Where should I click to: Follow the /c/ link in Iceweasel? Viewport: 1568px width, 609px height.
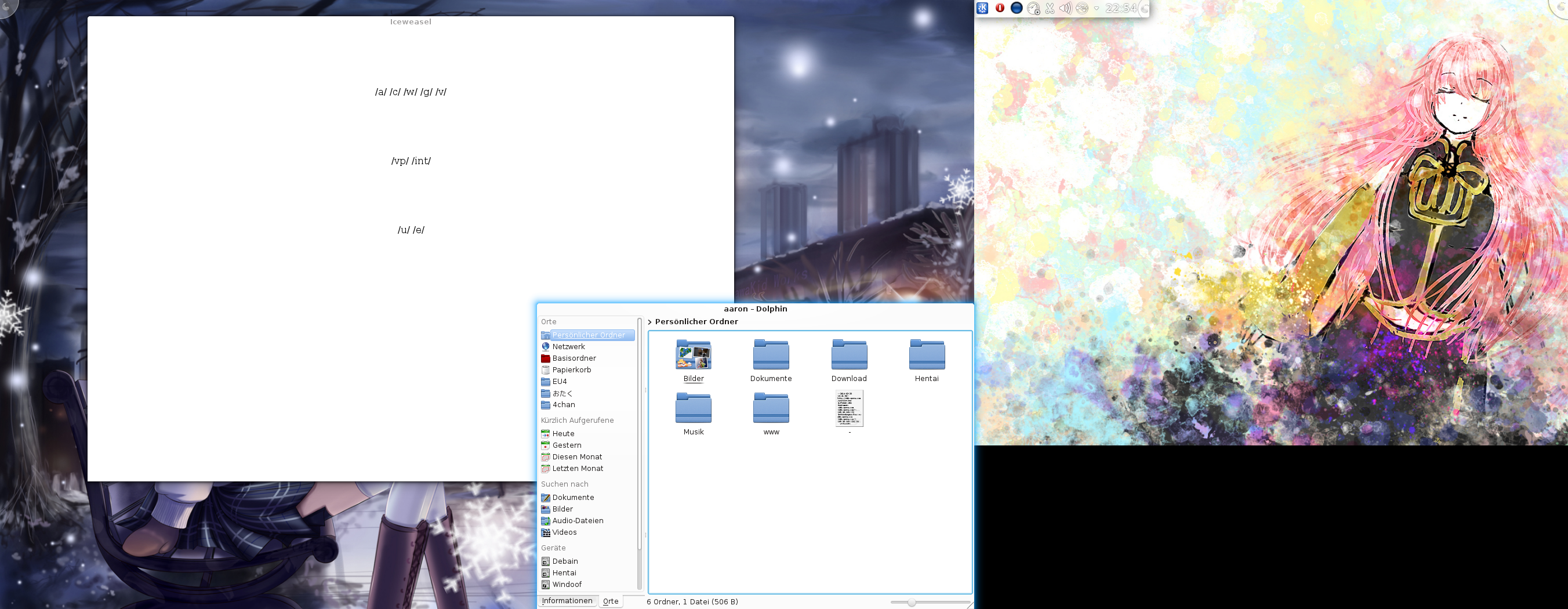(395, 92)
